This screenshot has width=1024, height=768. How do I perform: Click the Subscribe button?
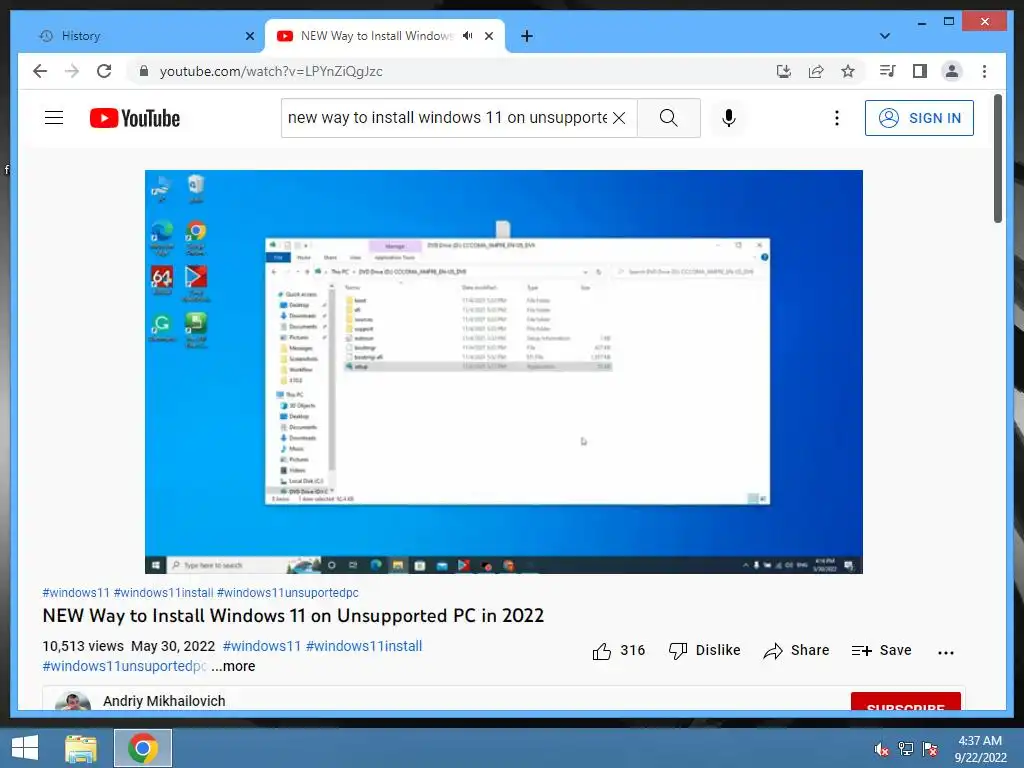pyautogui.click(x=905, y=702)
